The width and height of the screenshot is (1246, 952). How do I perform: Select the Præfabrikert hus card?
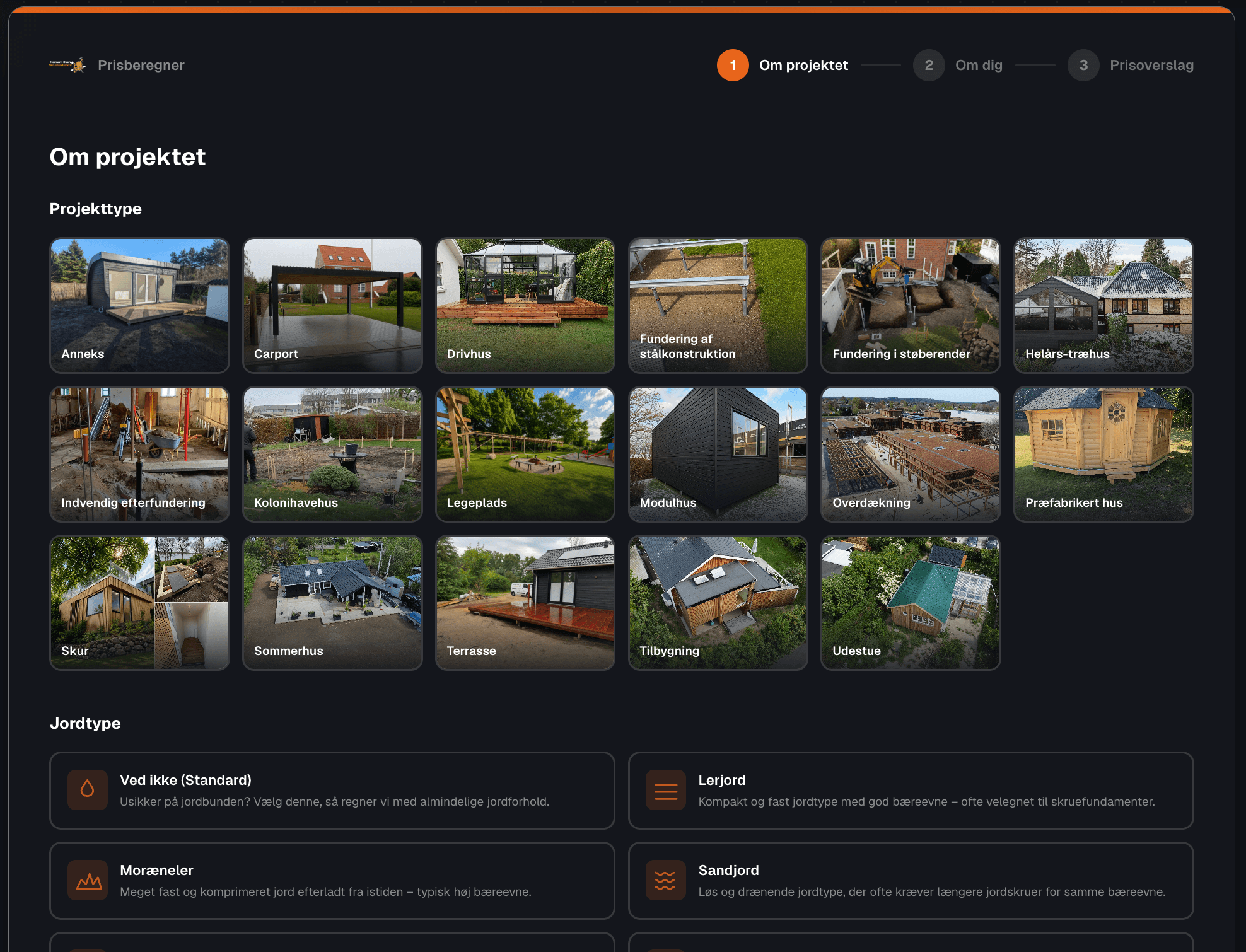[1103, 454]
